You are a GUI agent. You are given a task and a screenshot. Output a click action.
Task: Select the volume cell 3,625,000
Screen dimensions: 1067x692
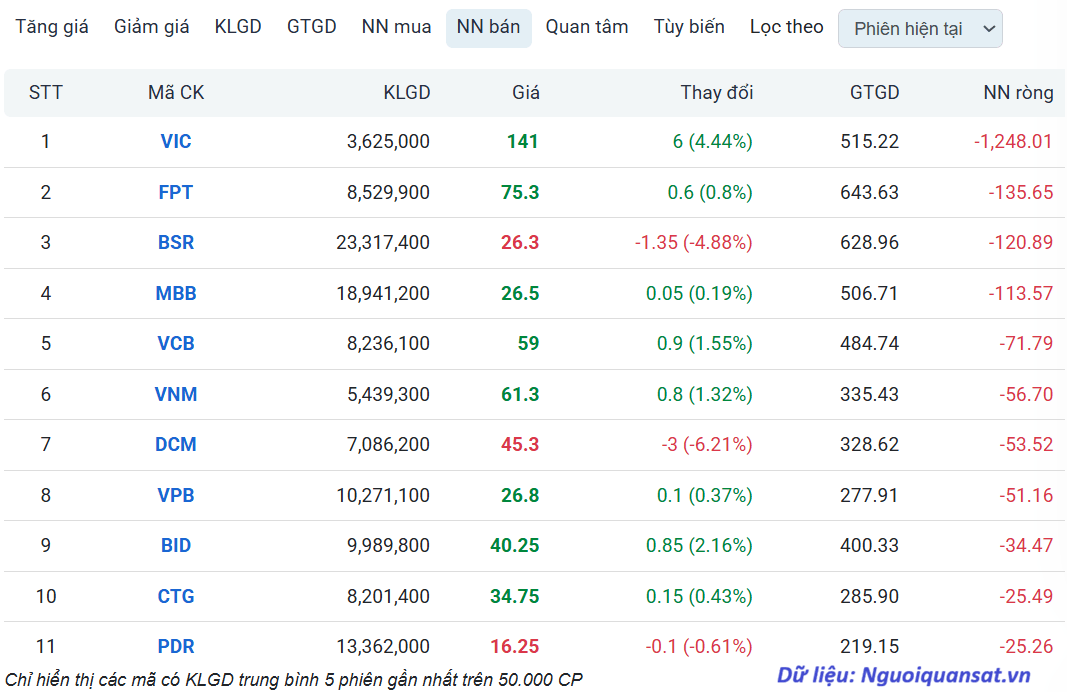click(388, 142)
